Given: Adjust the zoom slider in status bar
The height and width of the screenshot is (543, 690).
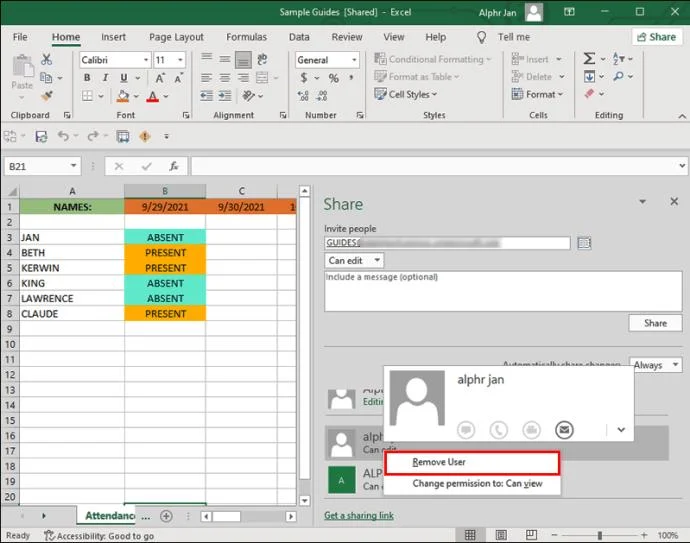Looking at the screenshot, I should (599, 535).
